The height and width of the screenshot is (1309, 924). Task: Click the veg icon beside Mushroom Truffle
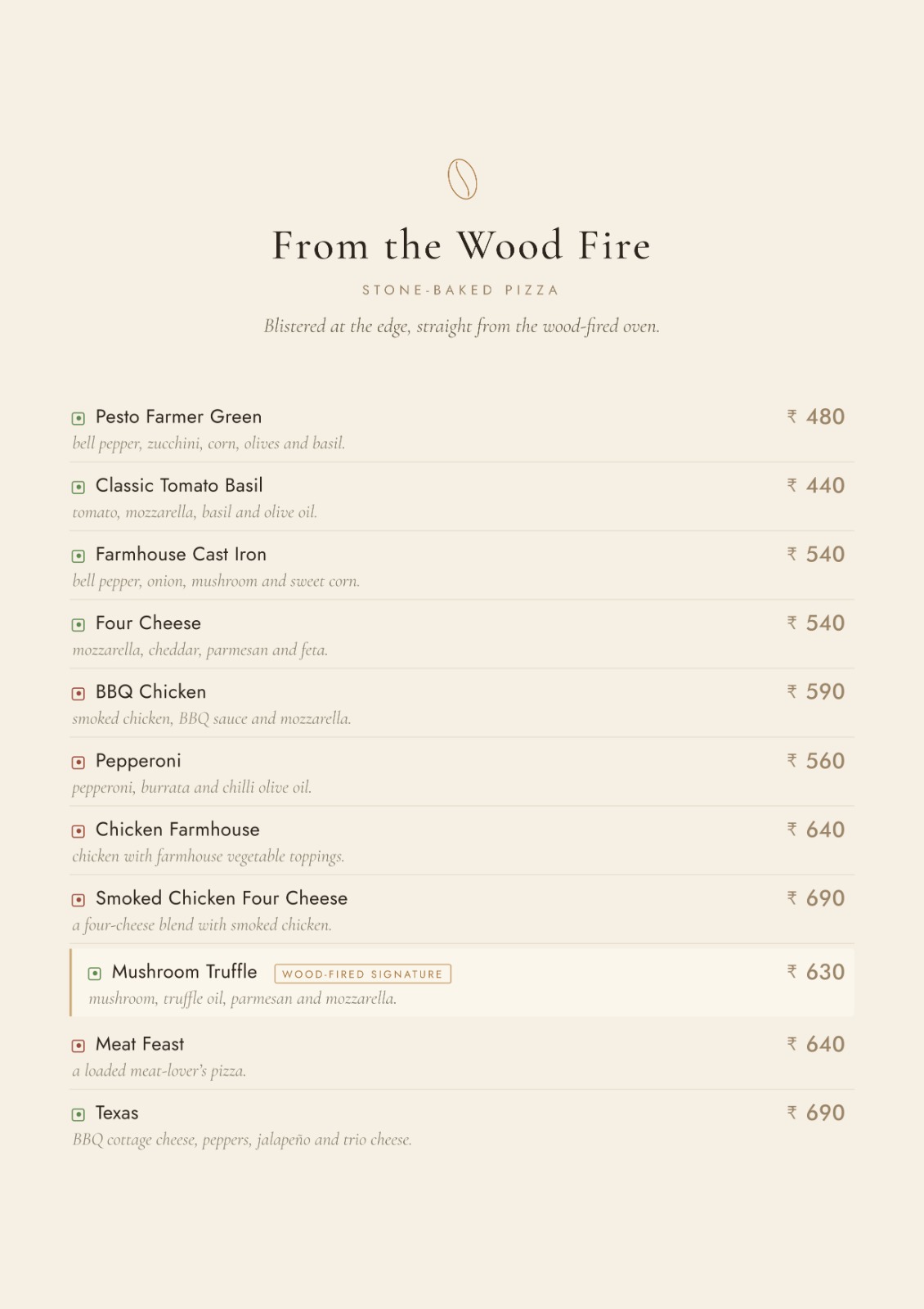pyautogui.click(x=95, y=974)
